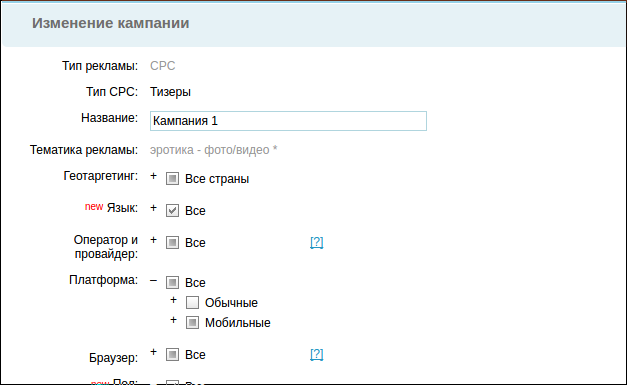
Task: Check the Обычные checkbox
Action: click(192, 303)
